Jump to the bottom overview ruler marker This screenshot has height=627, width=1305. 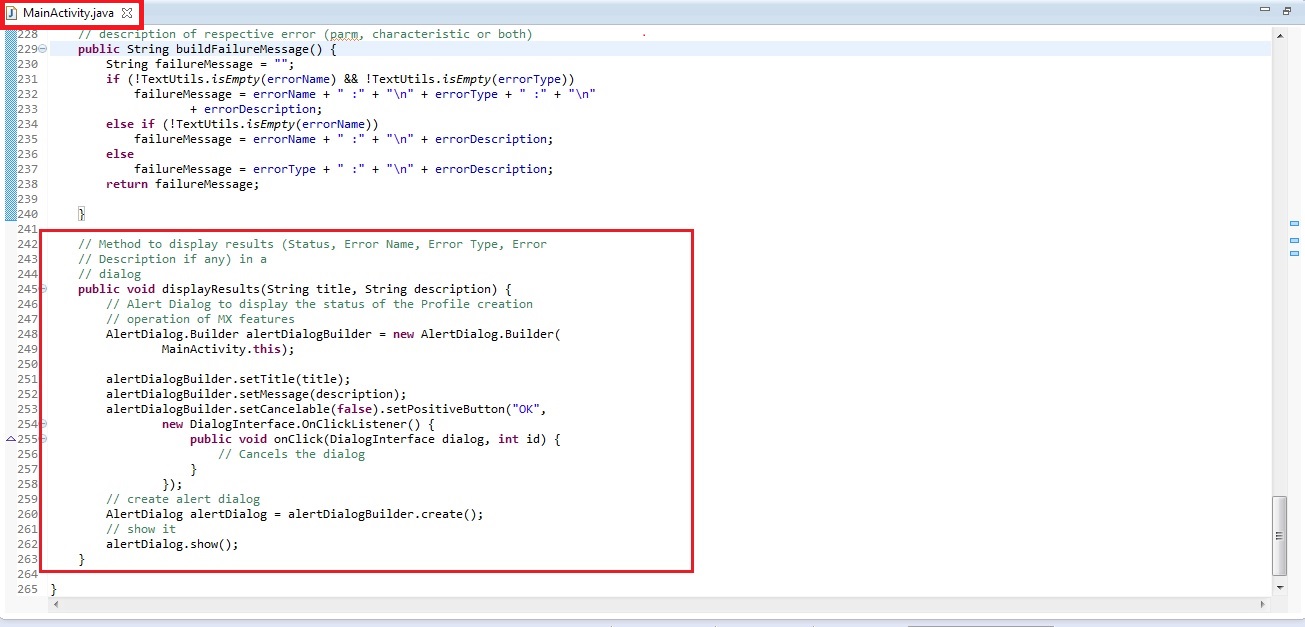pyautogui.click(x=1294, y=254)
